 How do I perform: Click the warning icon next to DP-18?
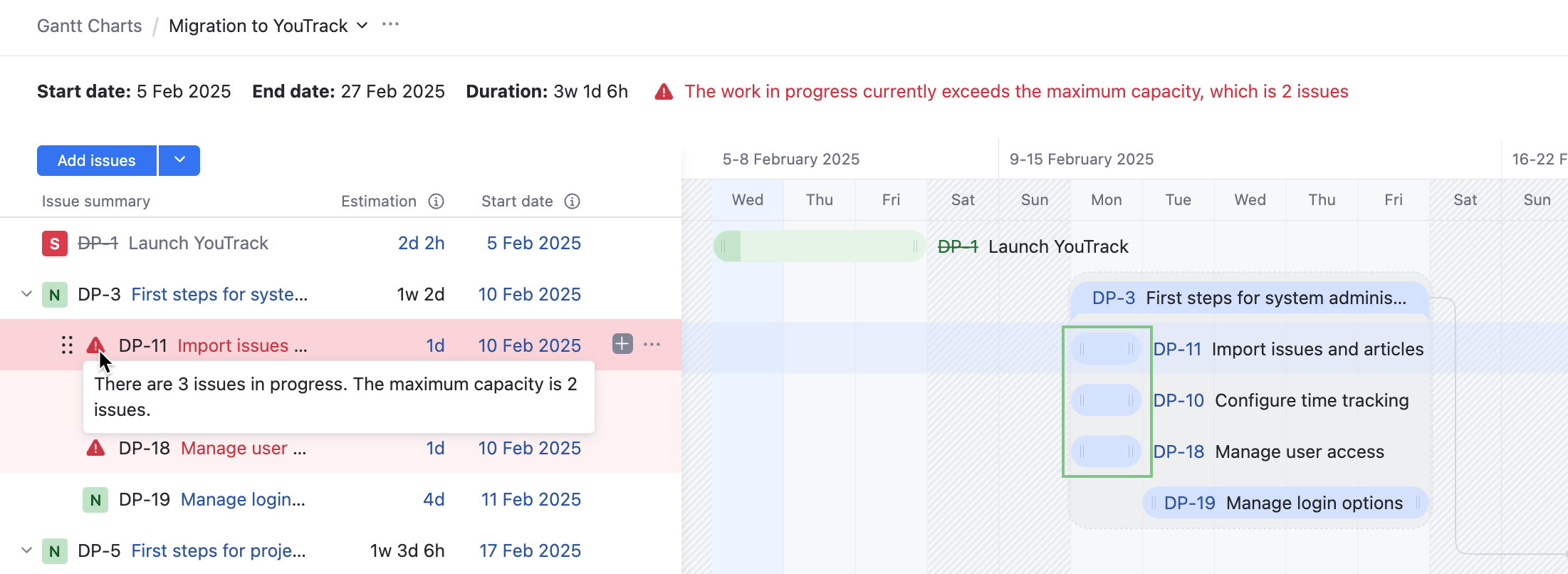[x=95, y=448]
